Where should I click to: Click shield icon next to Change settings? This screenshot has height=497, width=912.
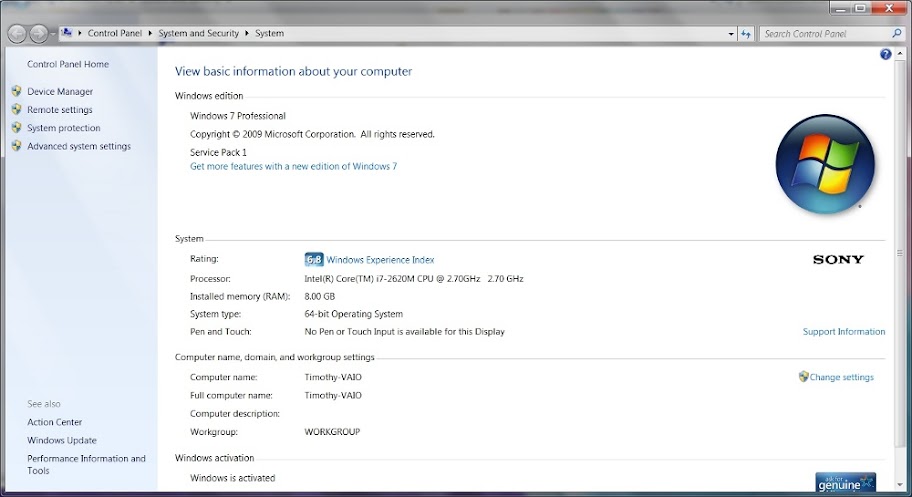803,377
